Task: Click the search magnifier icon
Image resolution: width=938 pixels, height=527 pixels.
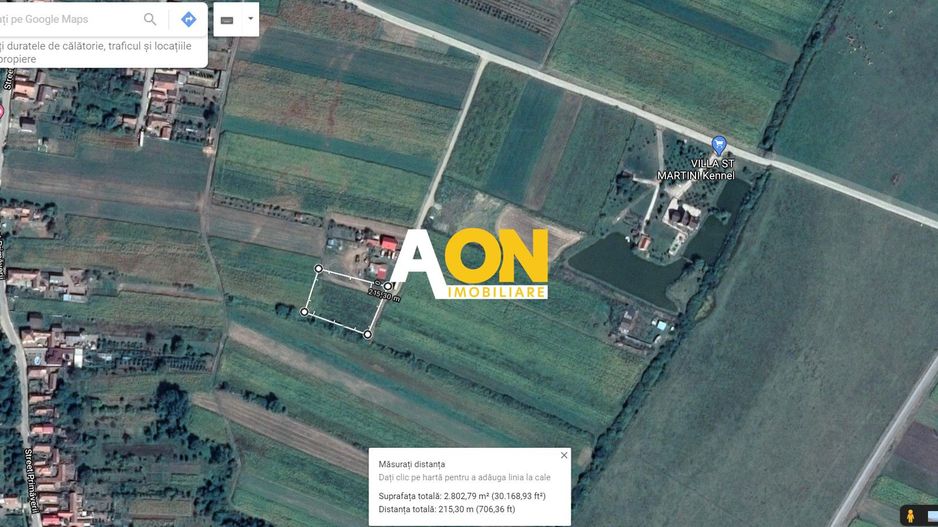Action: (150, 19)
